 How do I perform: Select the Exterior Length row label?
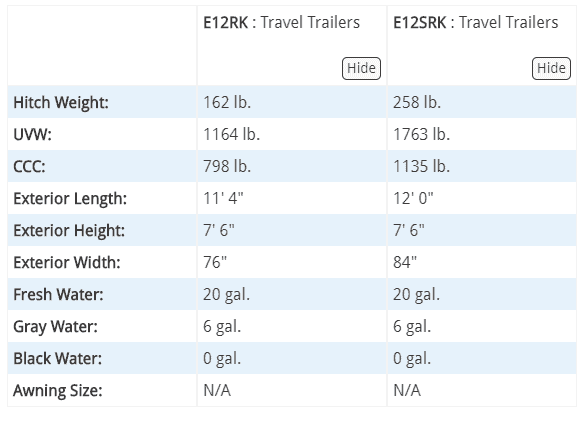[x=70, y=198]
